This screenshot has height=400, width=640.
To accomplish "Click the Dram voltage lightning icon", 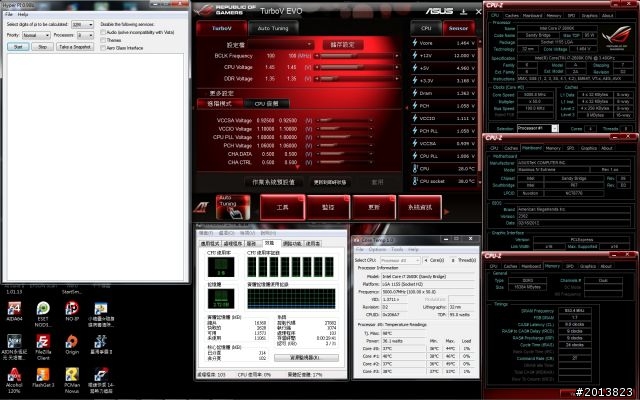I will [415, 93].
